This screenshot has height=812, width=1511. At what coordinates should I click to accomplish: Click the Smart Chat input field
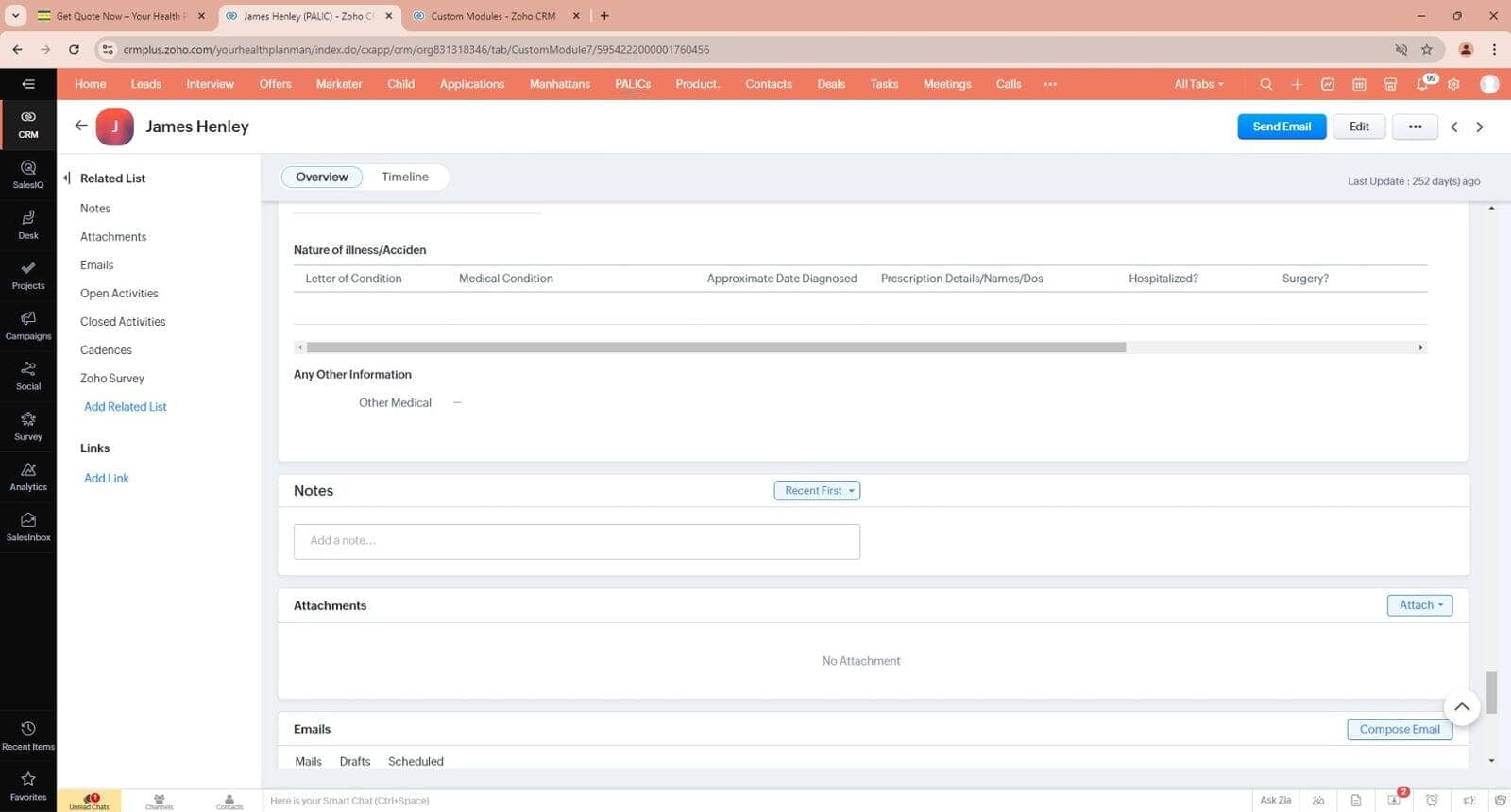pos(755,801)
